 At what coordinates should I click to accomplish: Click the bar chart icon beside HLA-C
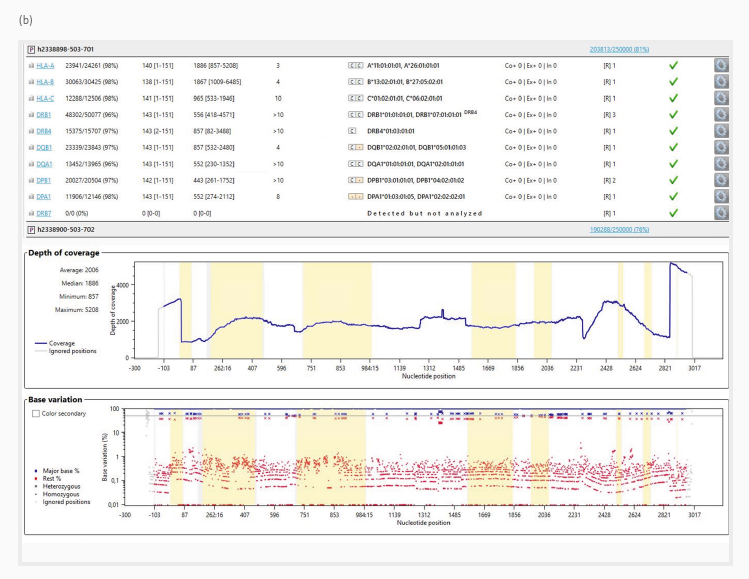[32, 99]
